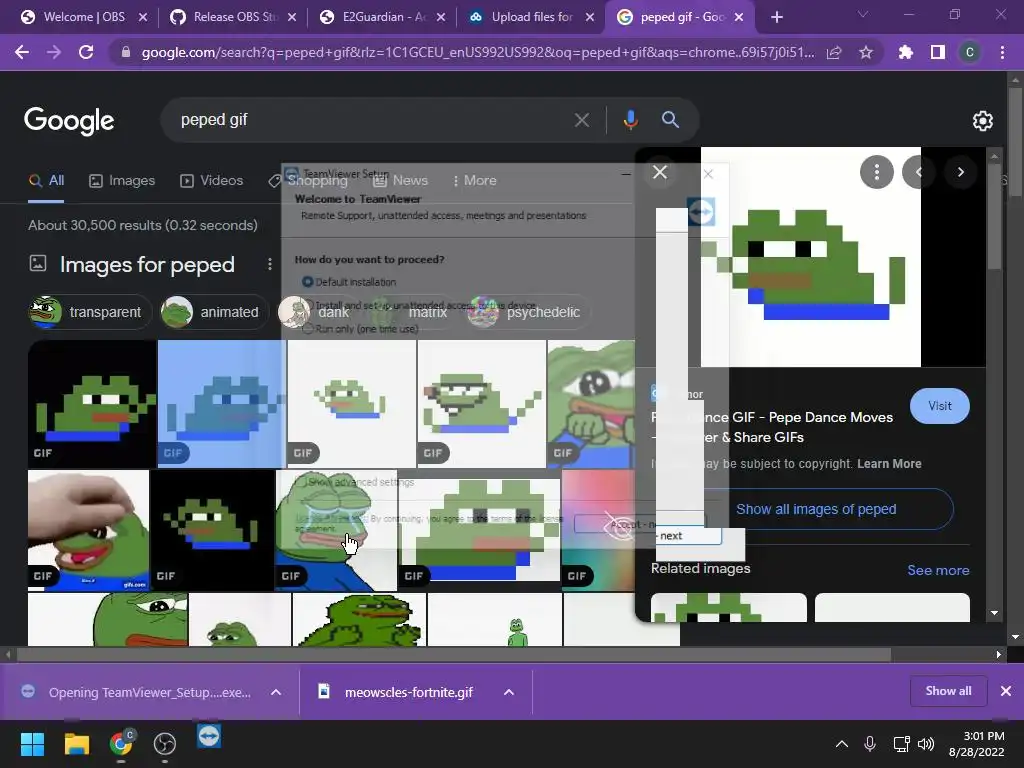Image resolution: width=1024 pixels, height=768 pixels.
Task: Close the image preview panel
Action: pyautogui.click(x=660, y=172)
